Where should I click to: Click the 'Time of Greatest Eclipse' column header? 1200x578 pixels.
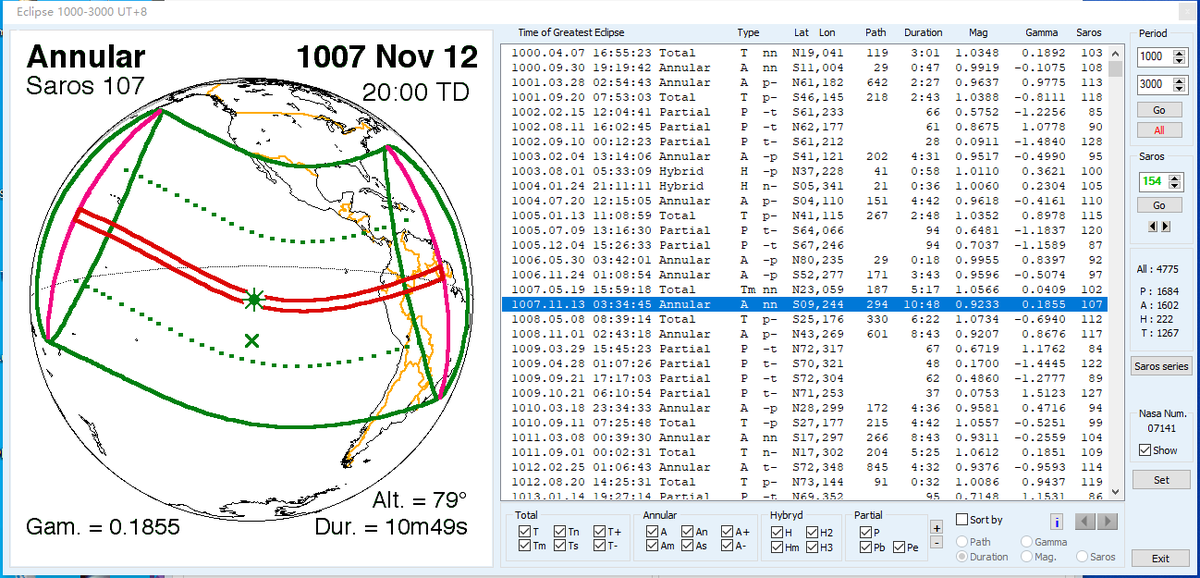click(x=571, y=33)
